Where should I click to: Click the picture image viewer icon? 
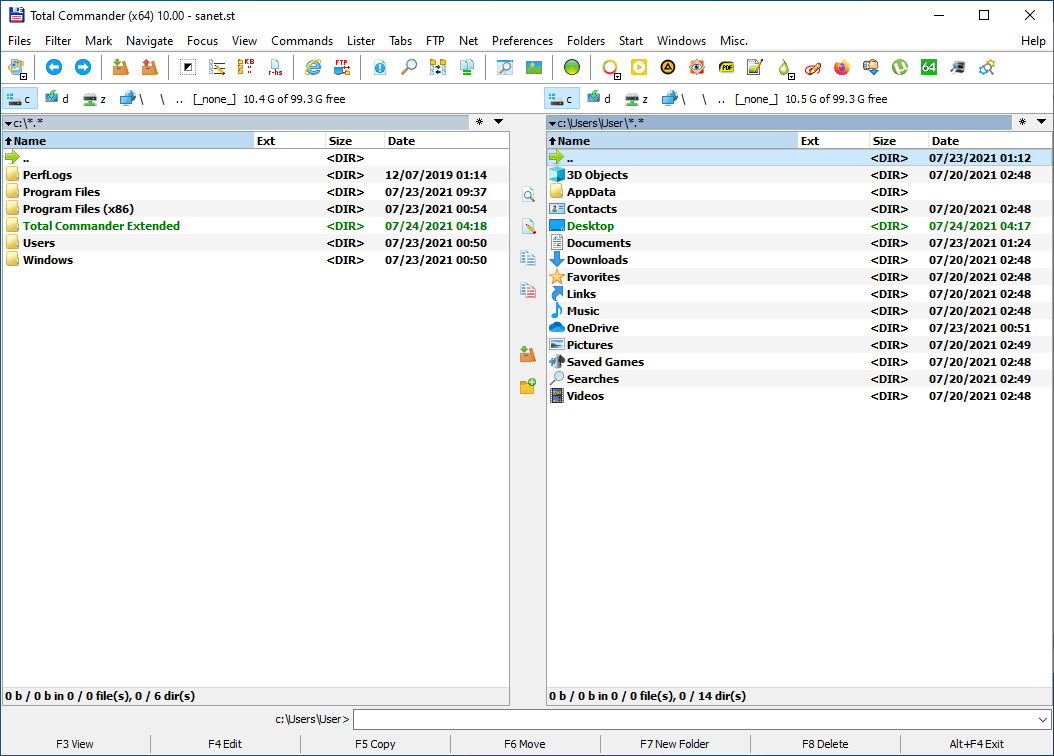point(534,67)
